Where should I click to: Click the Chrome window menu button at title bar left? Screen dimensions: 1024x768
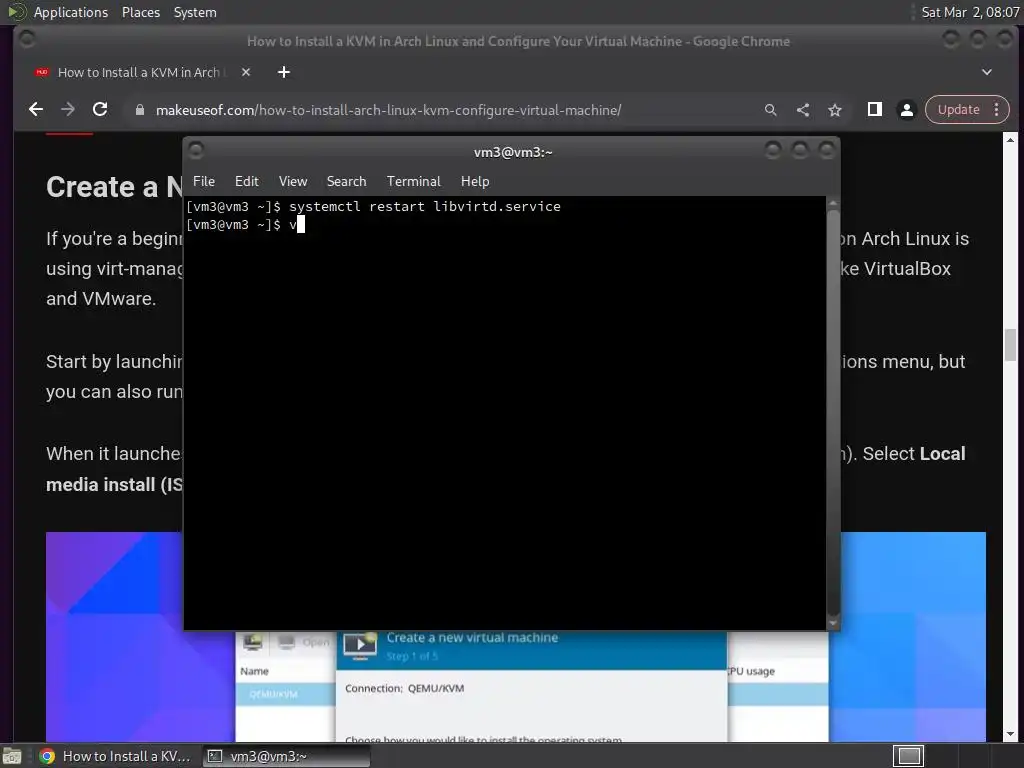click(27, 40)
